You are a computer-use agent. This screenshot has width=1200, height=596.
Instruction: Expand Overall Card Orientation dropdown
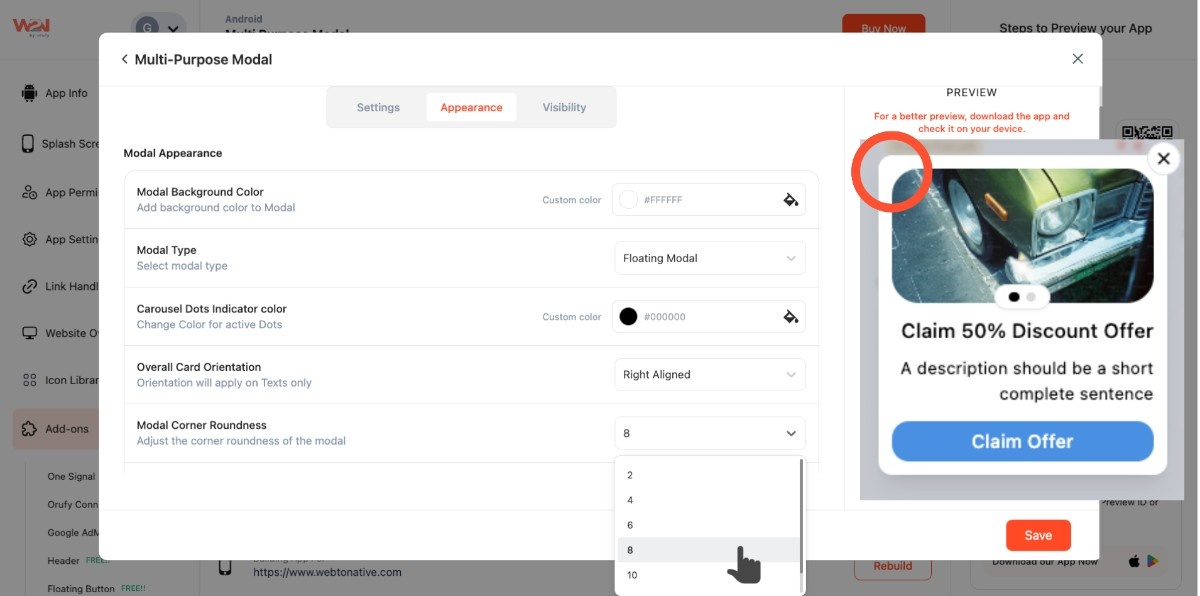tap(709, 375)
